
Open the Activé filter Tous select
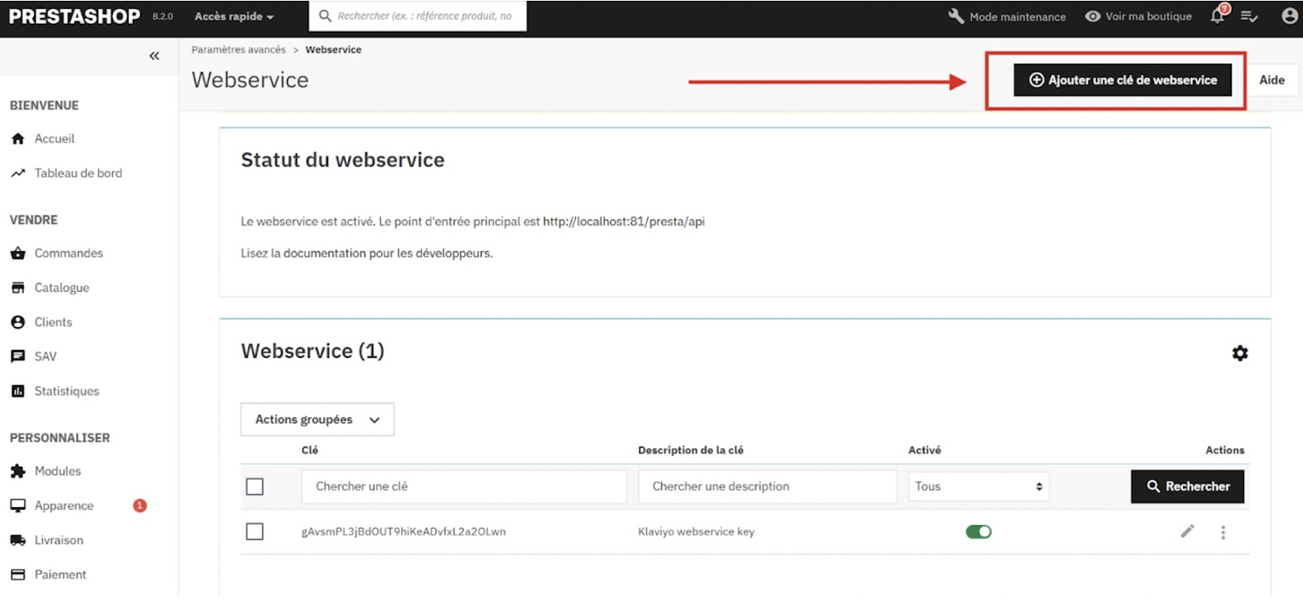978,486
